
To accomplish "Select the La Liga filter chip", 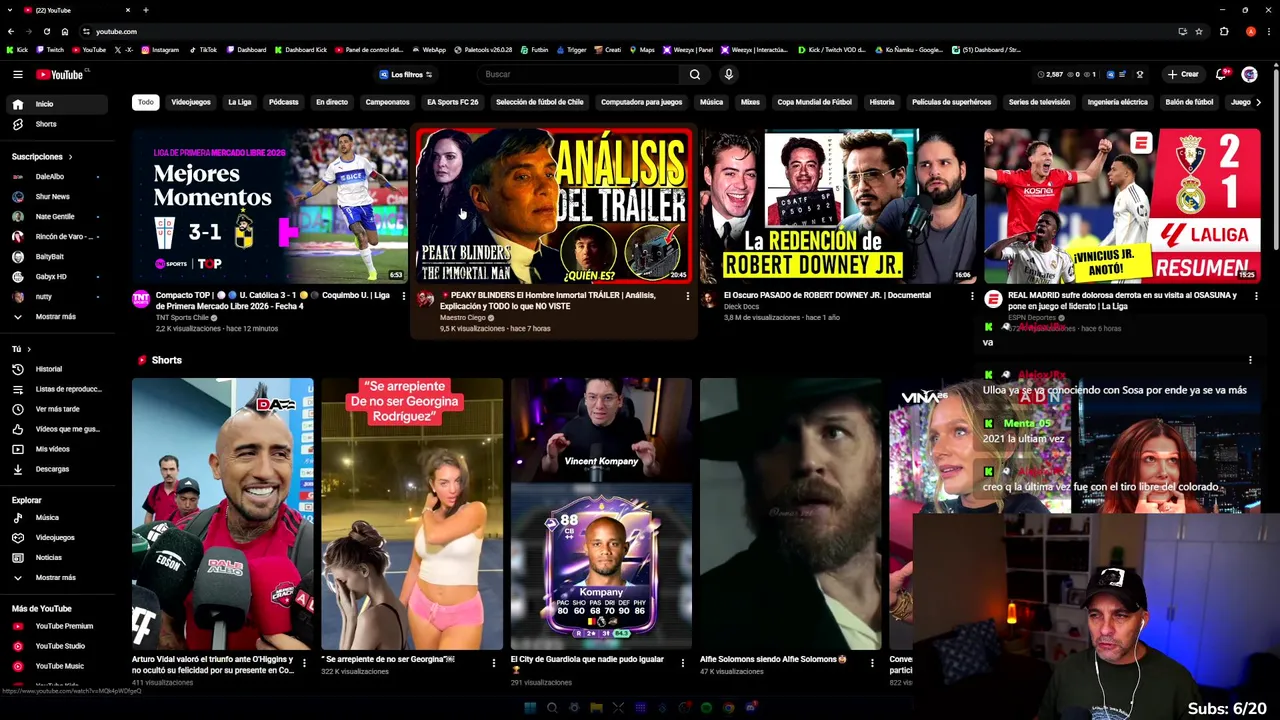I will [x=240, y=102].
